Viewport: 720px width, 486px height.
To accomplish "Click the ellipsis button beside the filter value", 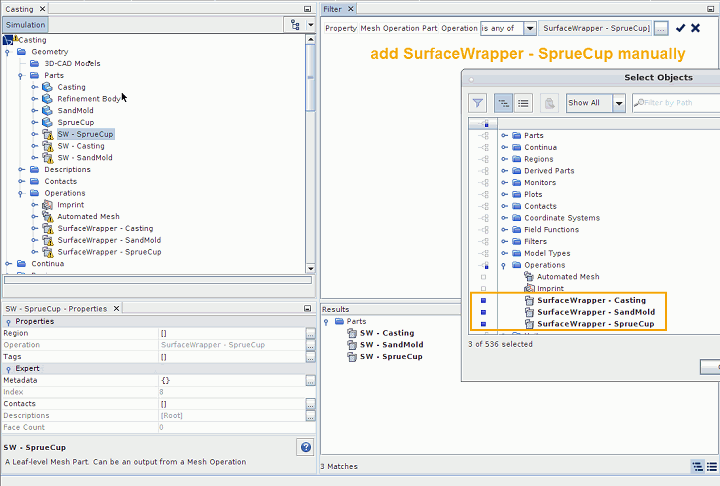I will coord(661,29).
